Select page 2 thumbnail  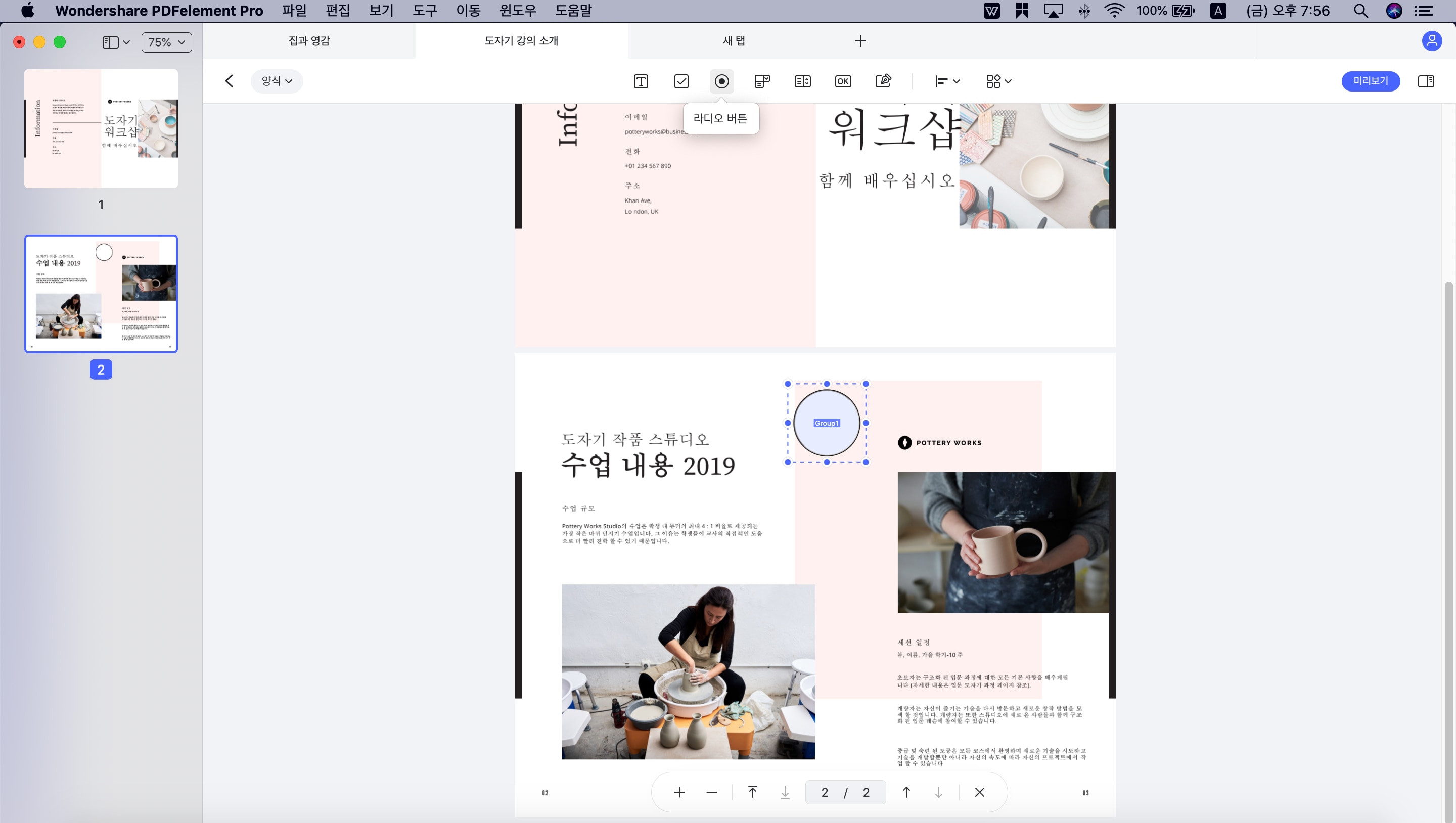click(x=101, y=294)
